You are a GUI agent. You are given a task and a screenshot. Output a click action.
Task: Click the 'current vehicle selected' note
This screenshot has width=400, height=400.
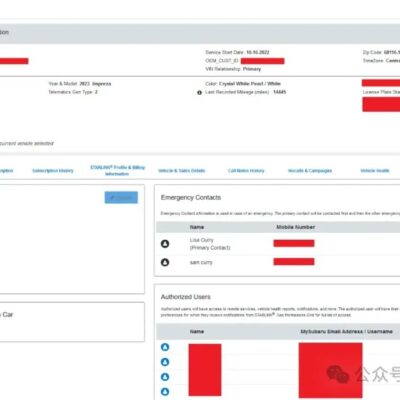tap(27, 143)
